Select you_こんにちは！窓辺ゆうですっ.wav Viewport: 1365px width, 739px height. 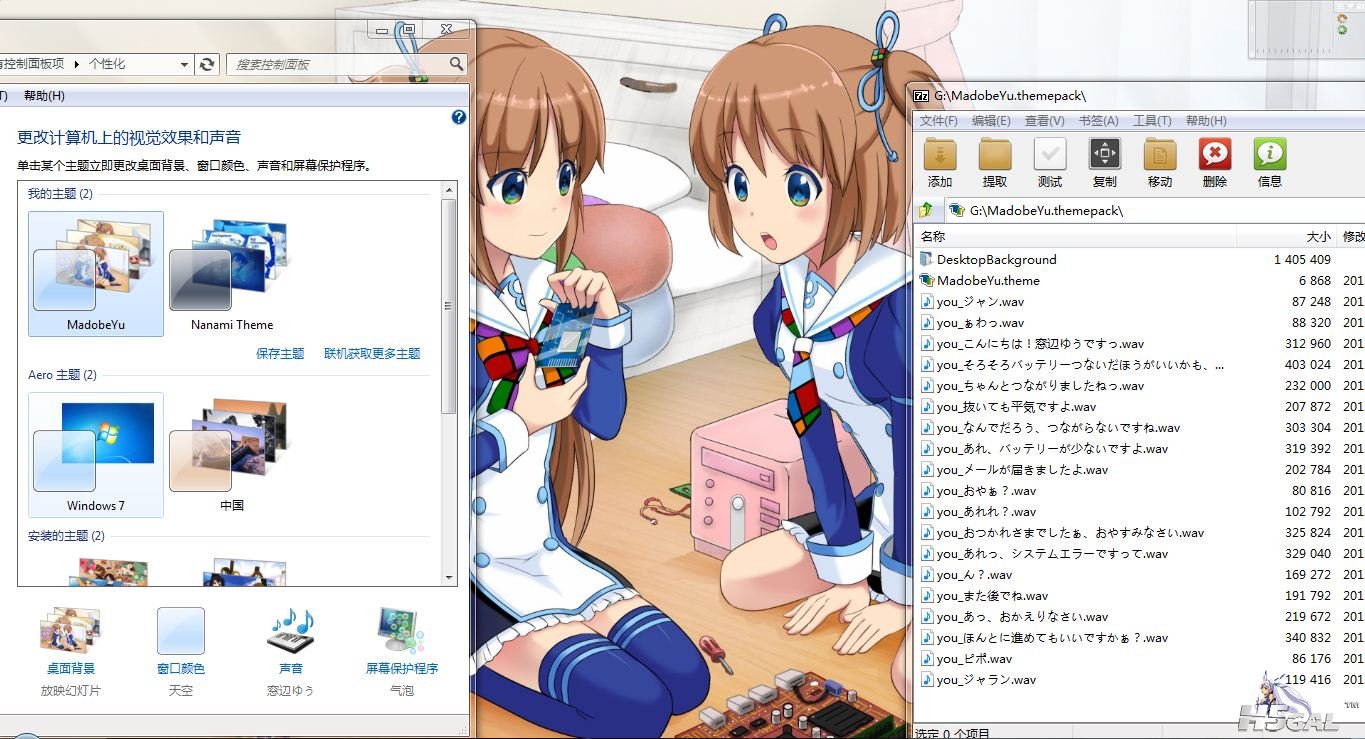(x=1032, y=343)
